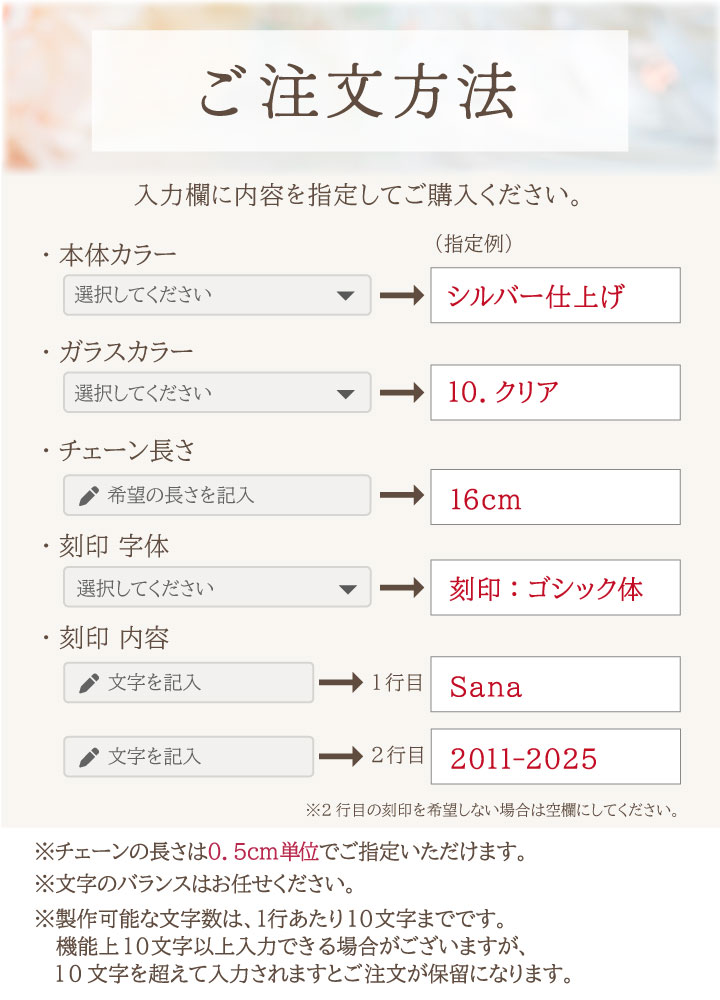Click the 2011-2025 example box

555,756
